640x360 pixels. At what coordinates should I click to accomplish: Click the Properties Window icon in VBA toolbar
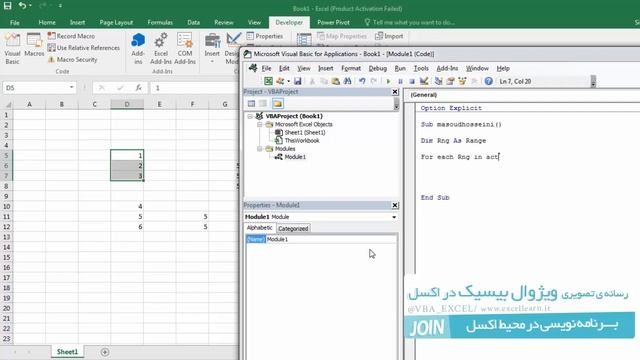point(450,81)
